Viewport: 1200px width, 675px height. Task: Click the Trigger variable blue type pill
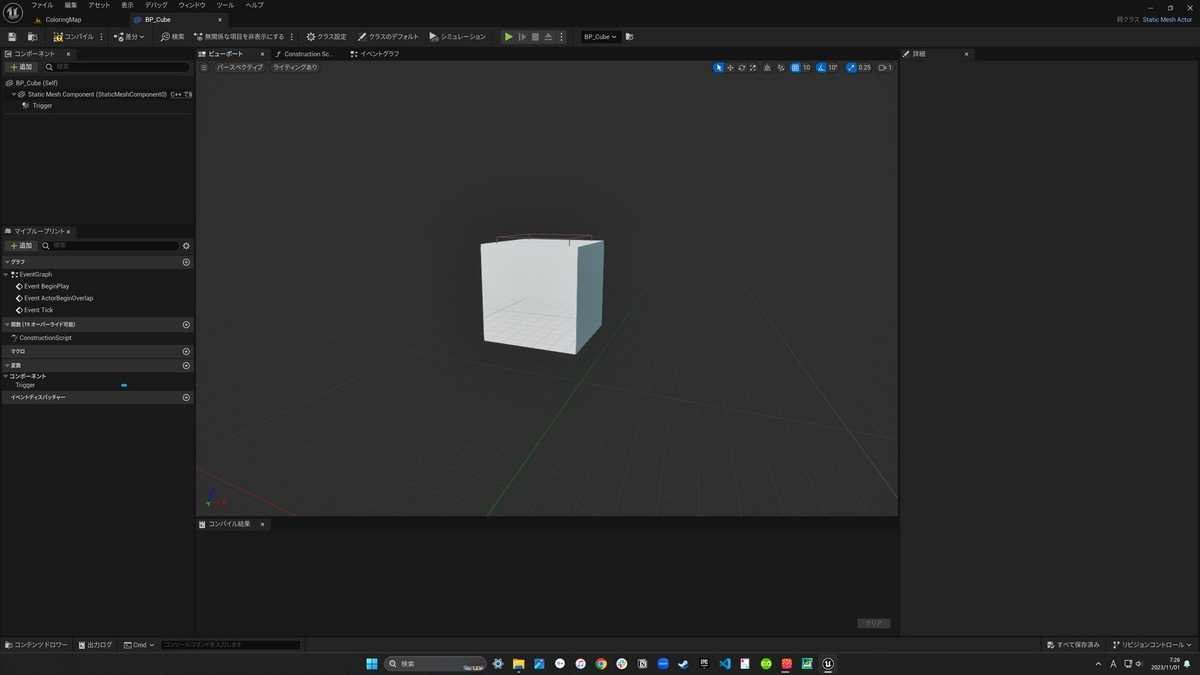[x=124, y=385]
